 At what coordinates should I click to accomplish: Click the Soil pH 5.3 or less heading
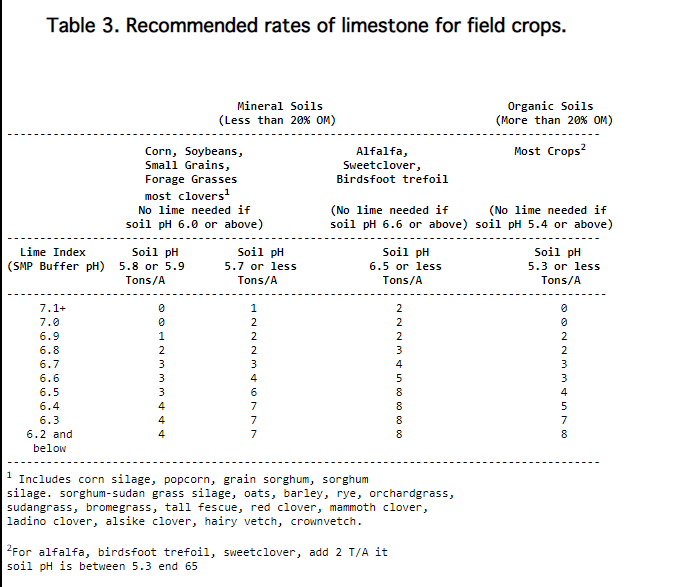564,266
